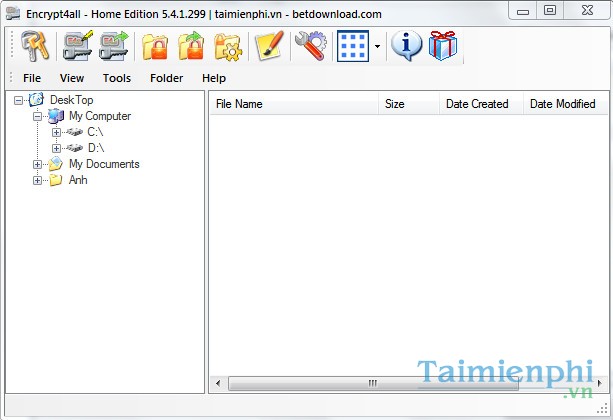
Task: Select DeskTop in the folder tree
Action: coord(72,100)
